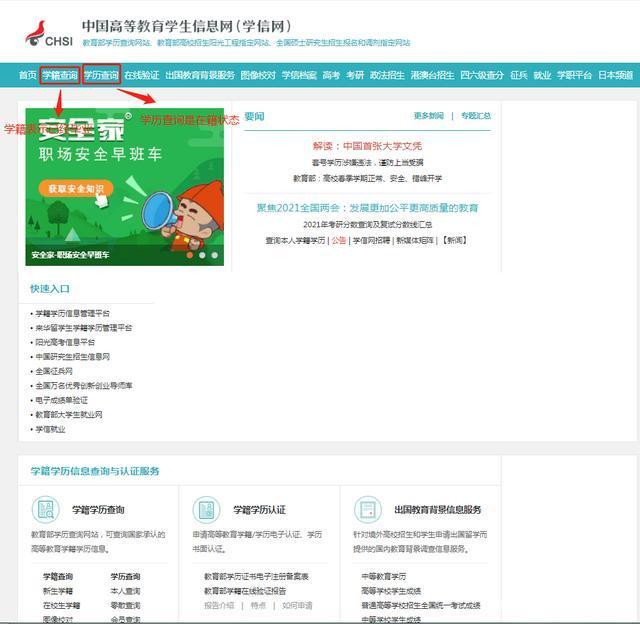Click the 获取安全知识 banner button

[76, 189]
